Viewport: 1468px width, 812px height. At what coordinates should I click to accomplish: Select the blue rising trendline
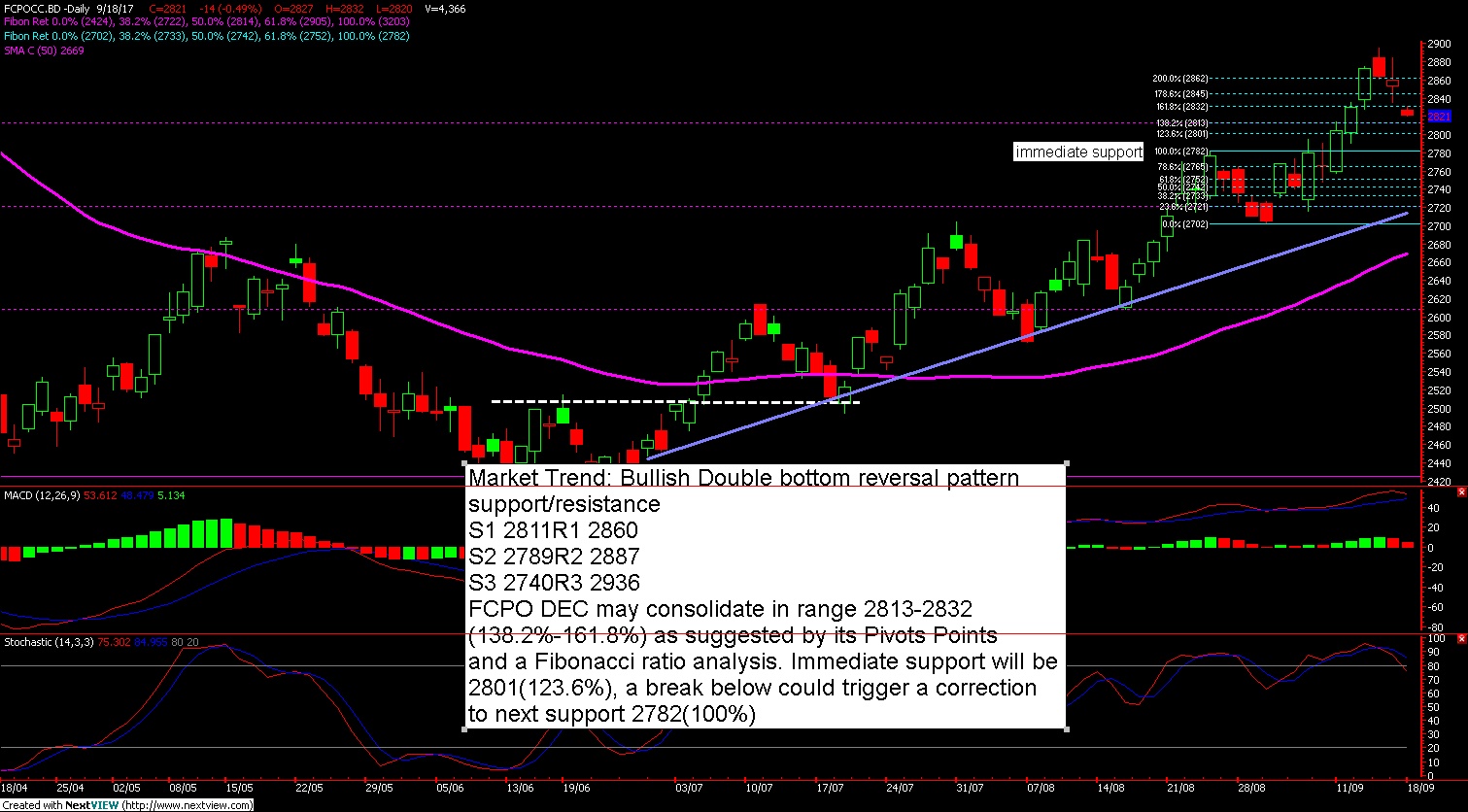(1026, 335)
